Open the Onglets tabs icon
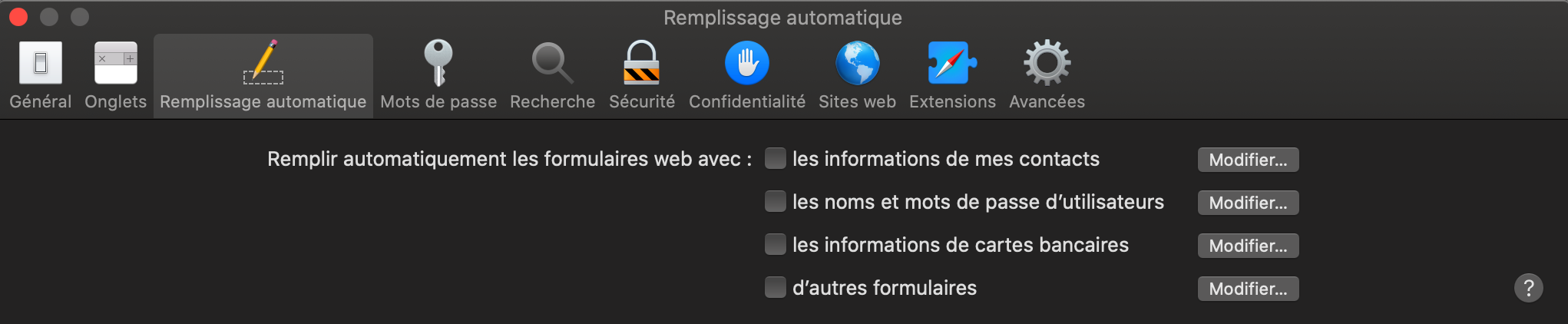 coord(115,63)
